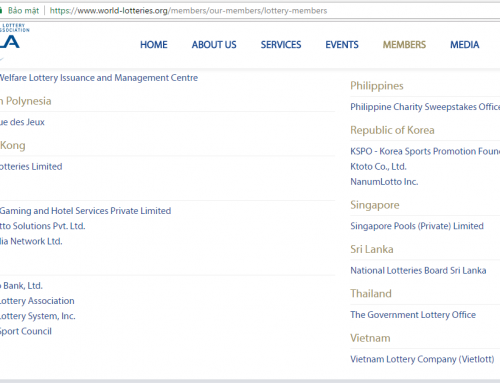Open NanumLotto Inc. link

[384, 182]
